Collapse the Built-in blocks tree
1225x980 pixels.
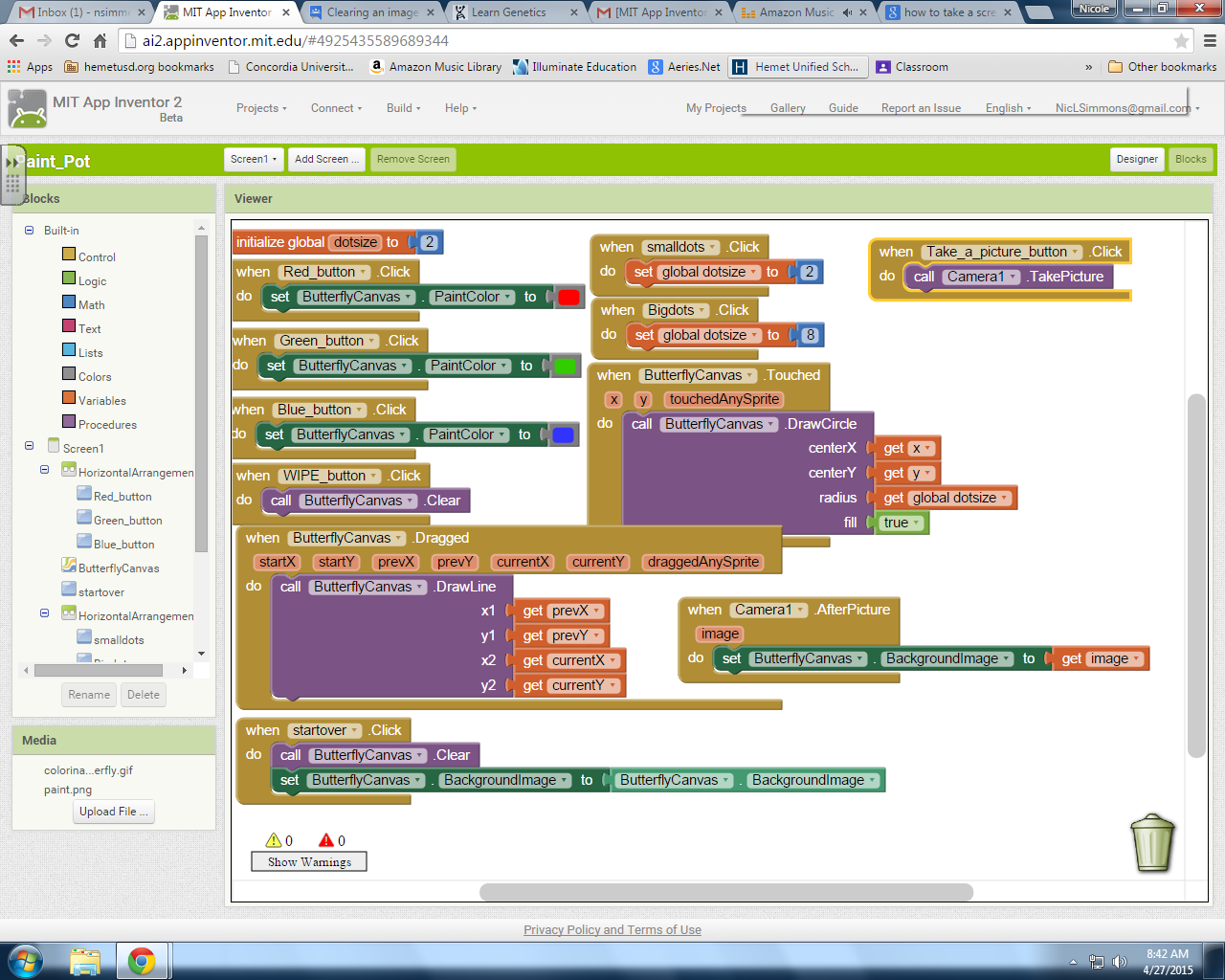pyautogui.click(x=29, y=231)
